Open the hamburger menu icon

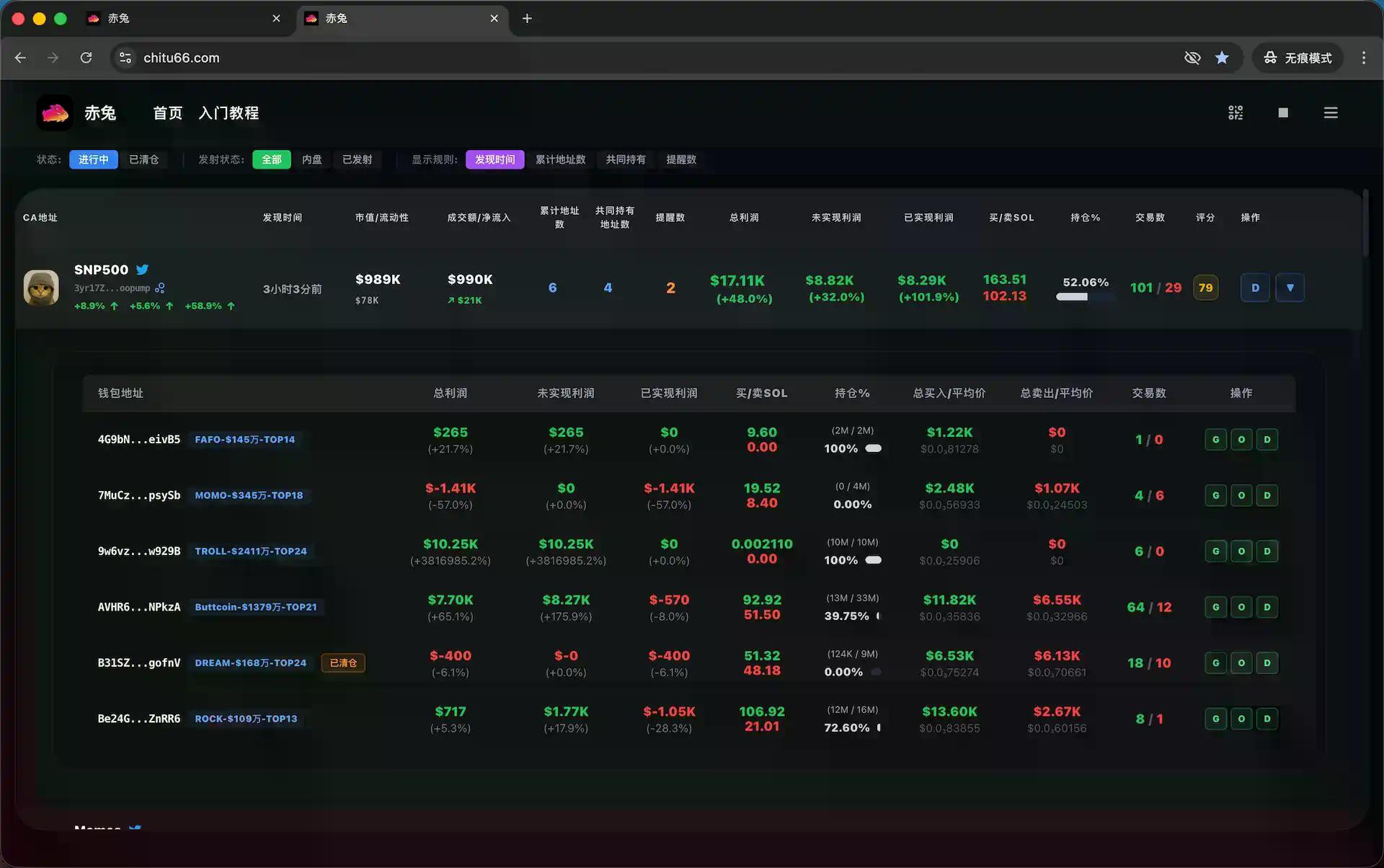click(x=1331, y=112)
